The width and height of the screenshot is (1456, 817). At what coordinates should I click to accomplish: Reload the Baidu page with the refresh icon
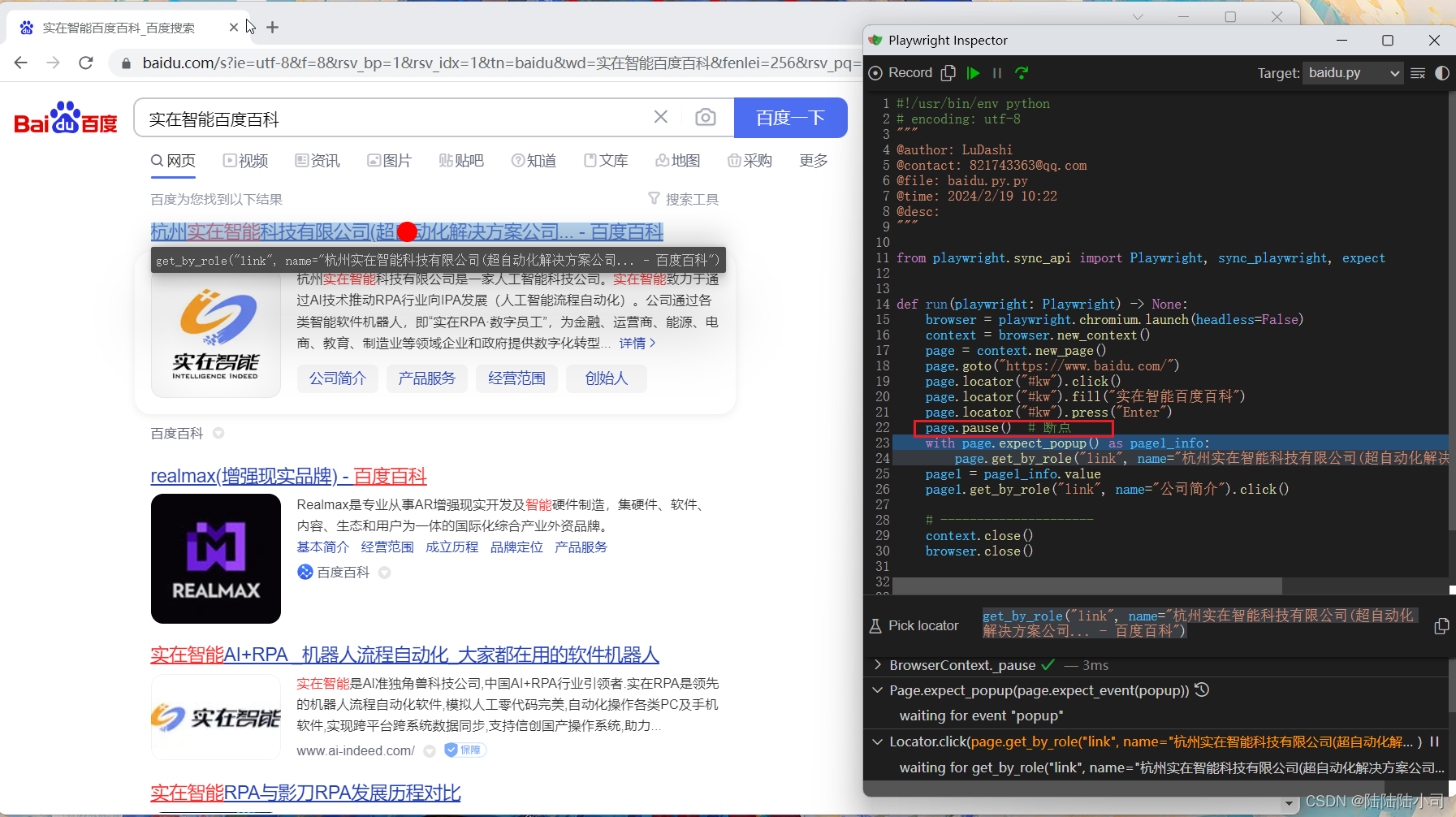coord(86,63)
